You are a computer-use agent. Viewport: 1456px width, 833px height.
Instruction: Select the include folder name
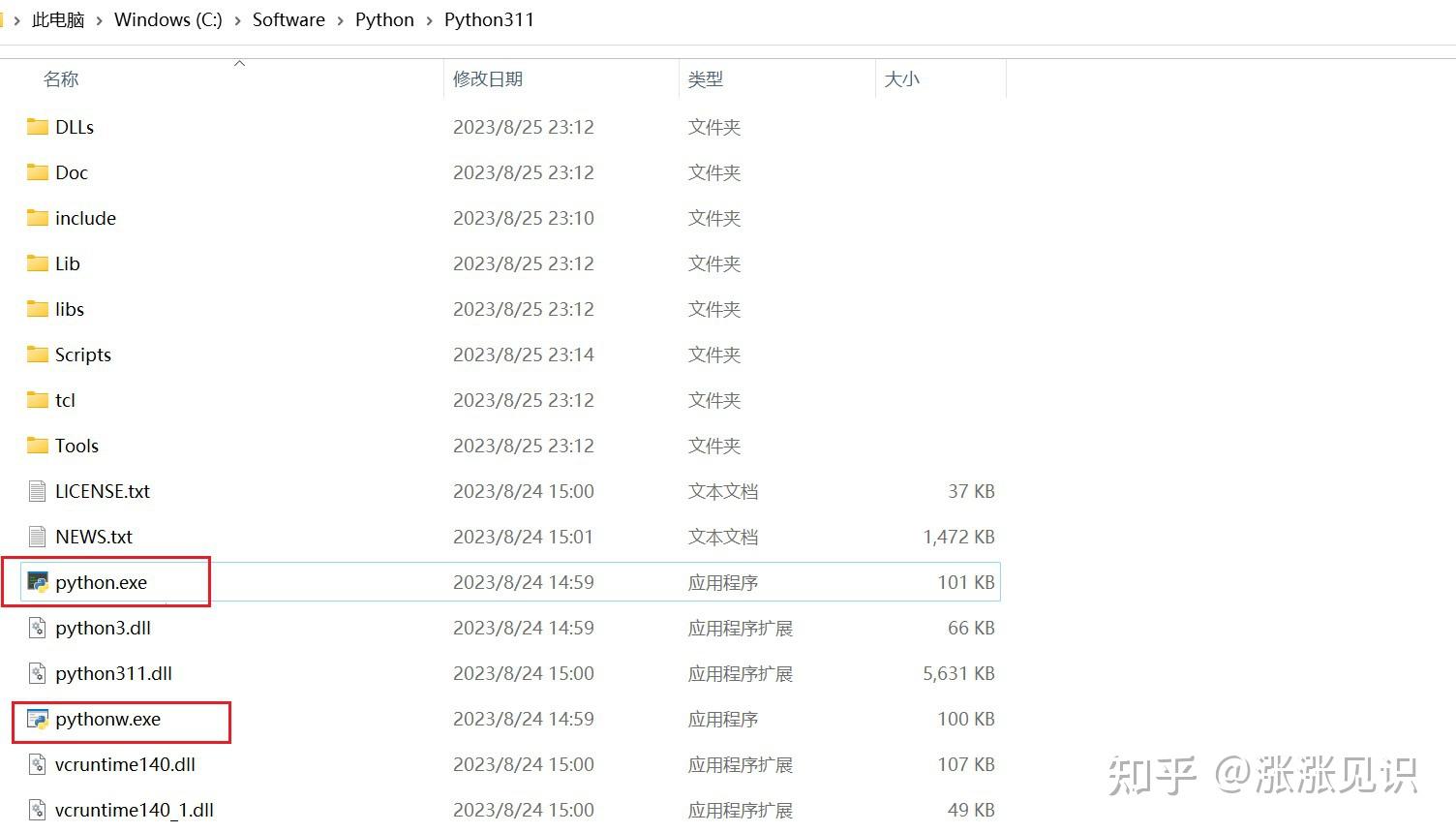pos(86,218)
